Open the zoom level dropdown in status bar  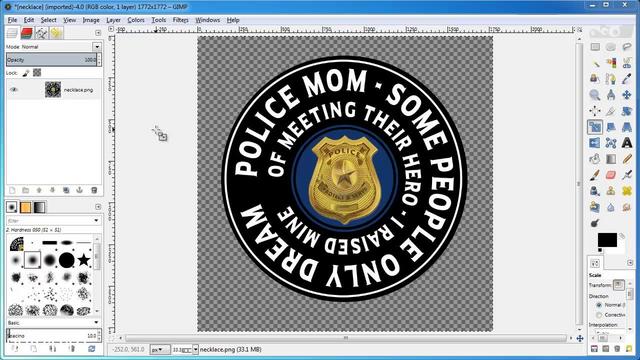coord(196,350)
